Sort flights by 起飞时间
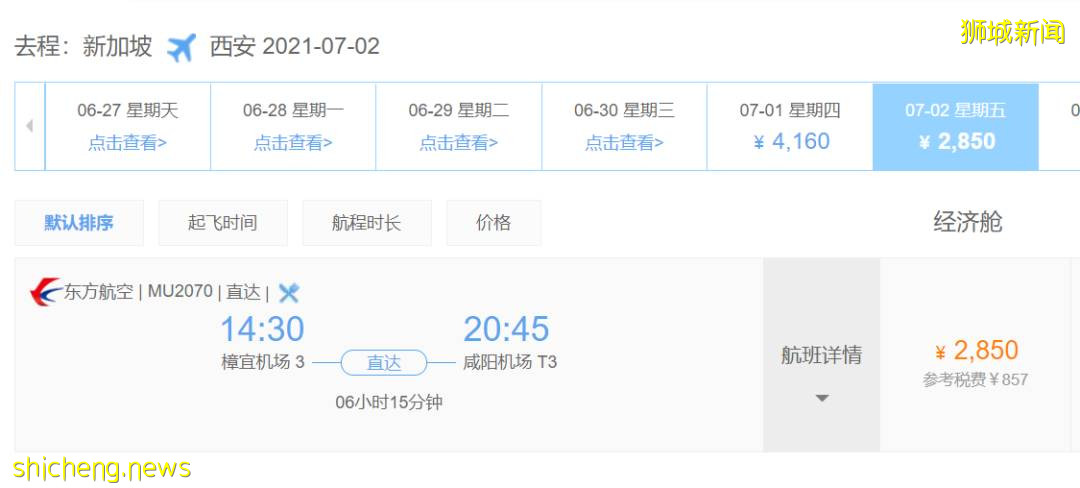 pyautogui.click(x=222, y=223)
